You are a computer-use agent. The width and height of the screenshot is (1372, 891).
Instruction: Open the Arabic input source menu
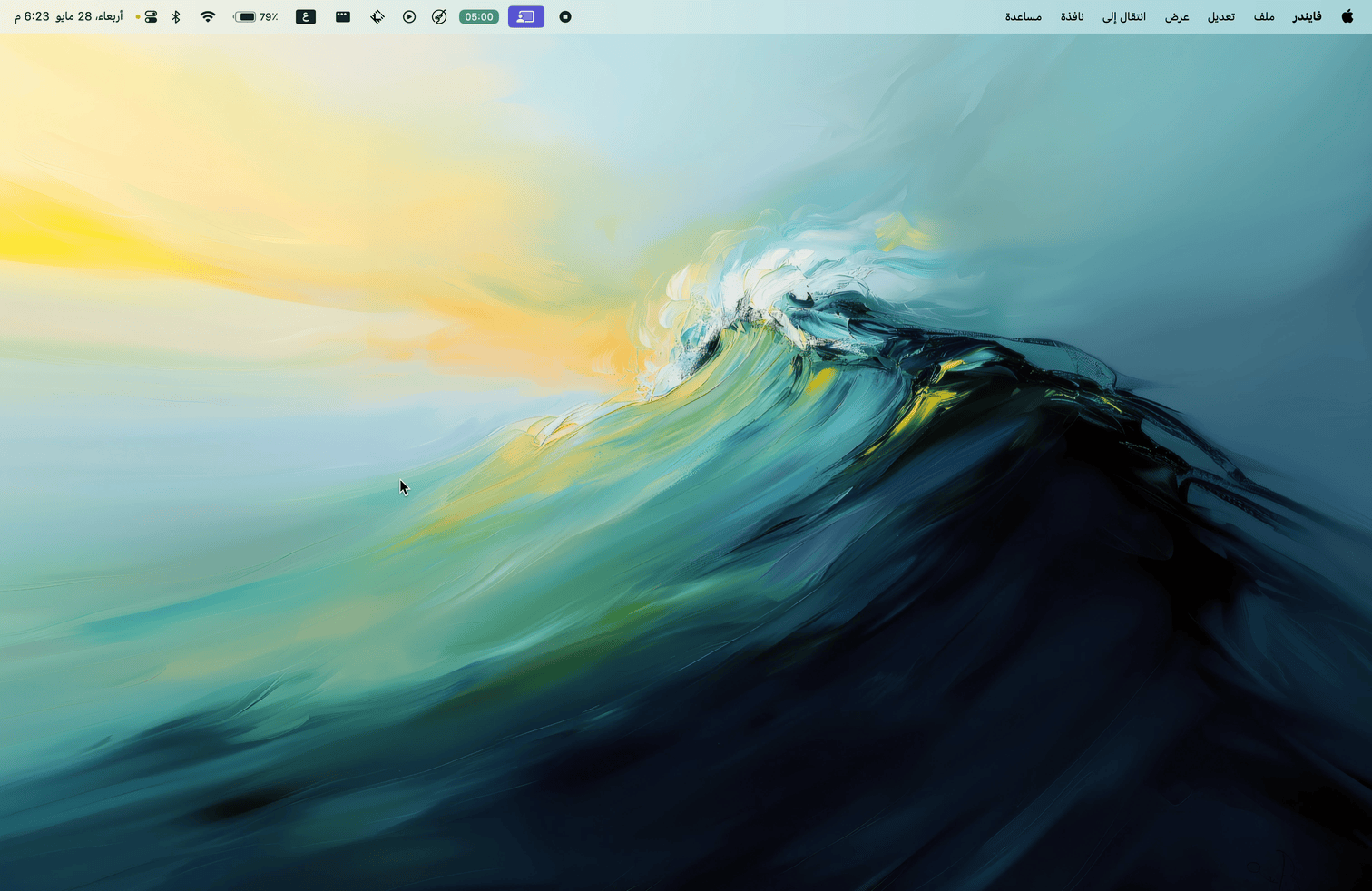tap(306, 16)
